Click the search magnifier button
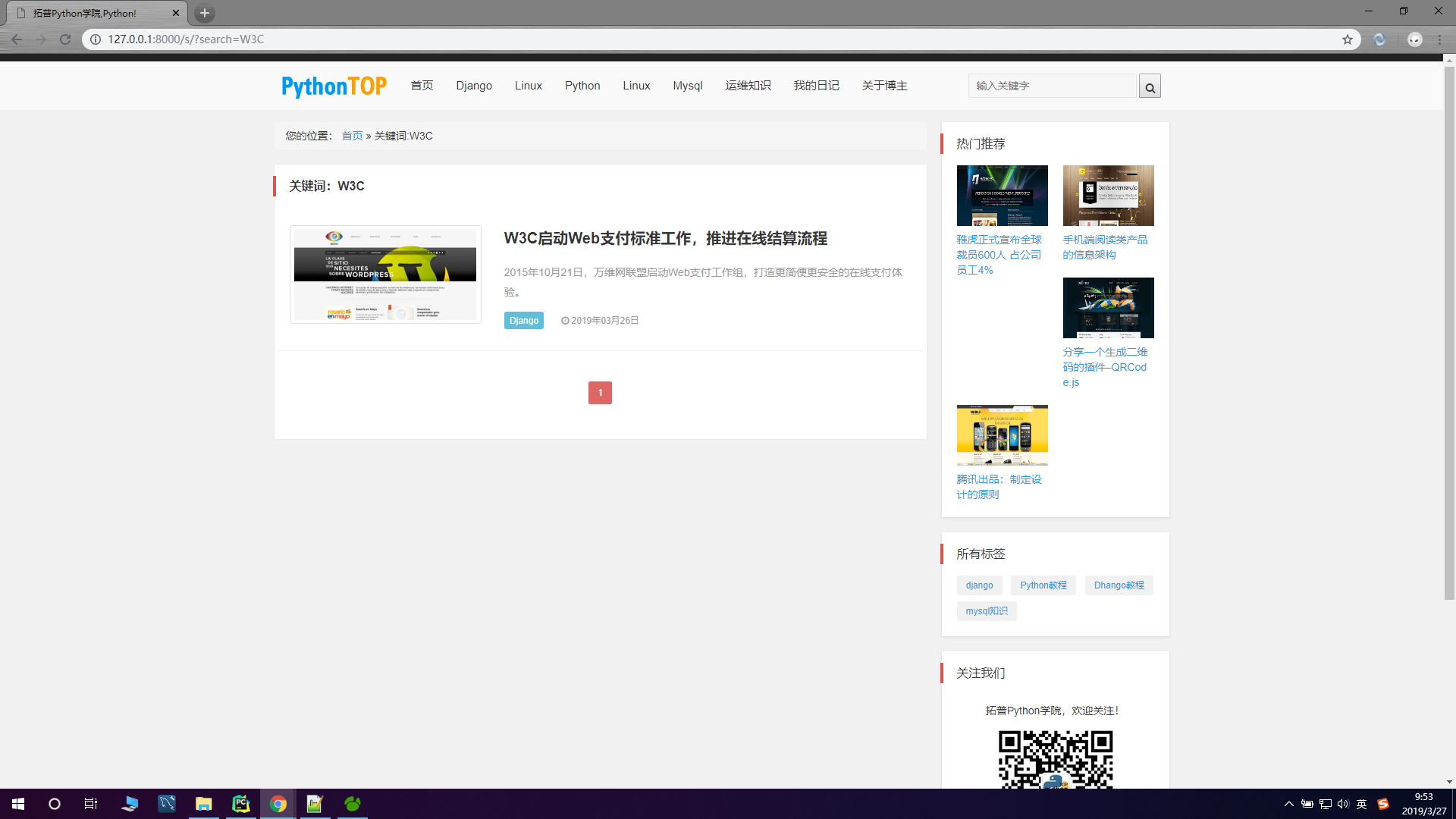Viewport: 1456px width, 819px height. tap(1150, 86)
